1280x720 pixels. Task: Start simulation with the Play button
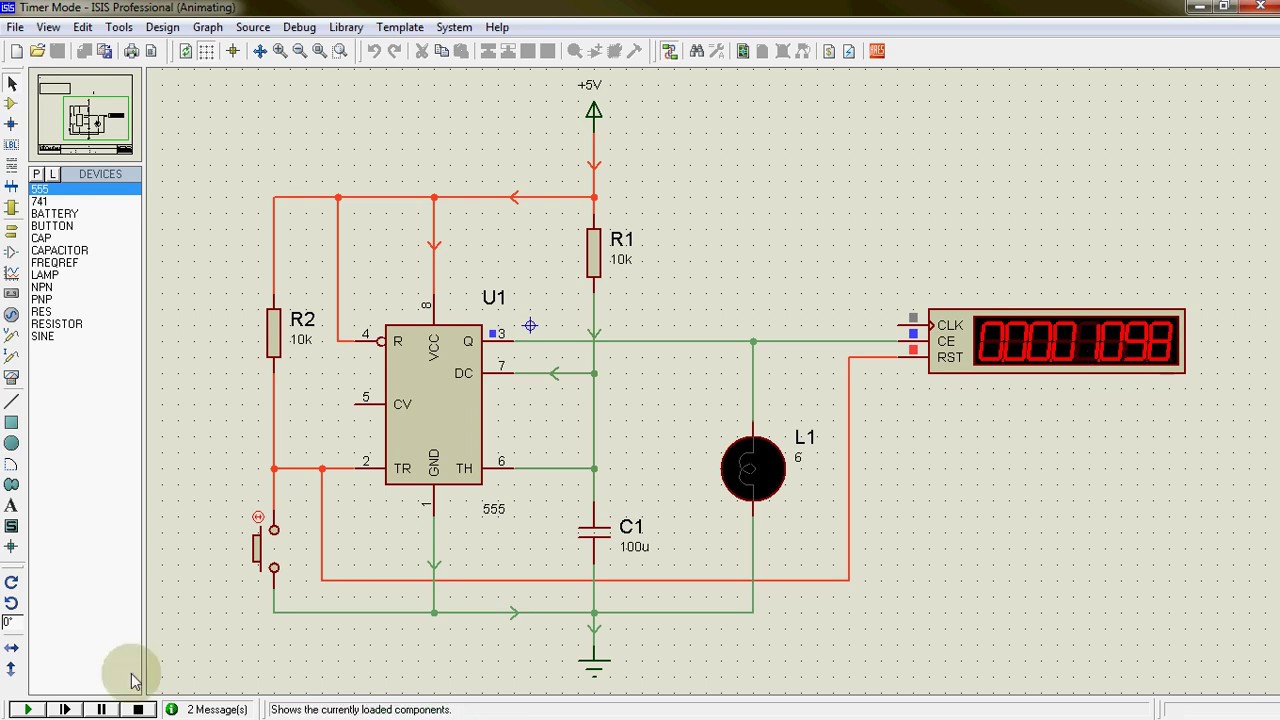click(x=28, y=709)
